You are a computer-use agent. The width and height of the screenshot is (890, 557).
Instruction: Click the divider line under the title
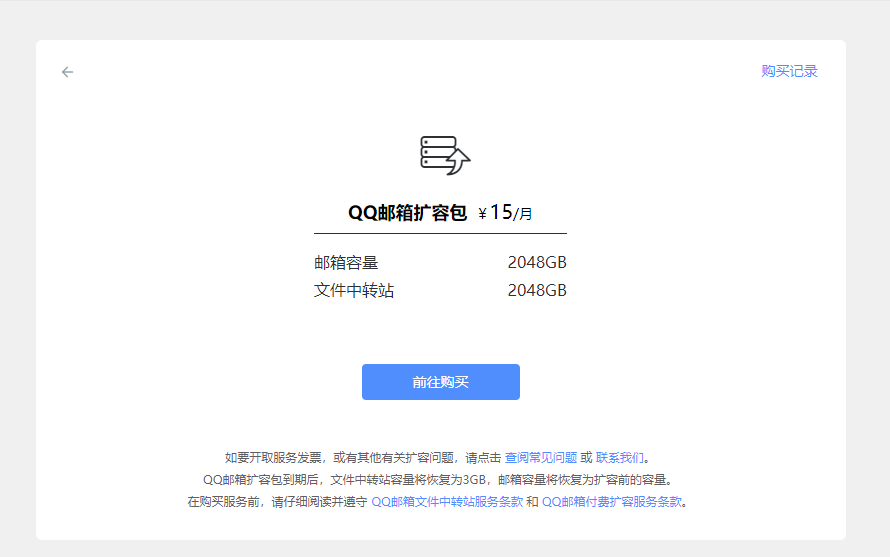[440, 233]
